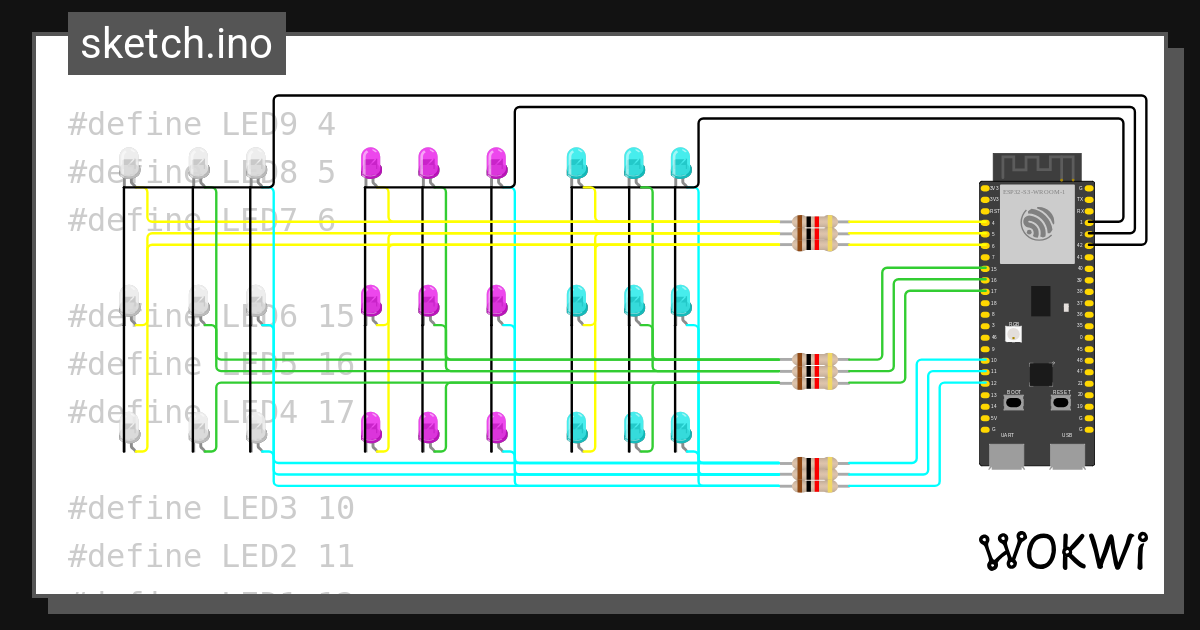Select the leftmost cyan LED in bottom row

(x=576, y=428)
